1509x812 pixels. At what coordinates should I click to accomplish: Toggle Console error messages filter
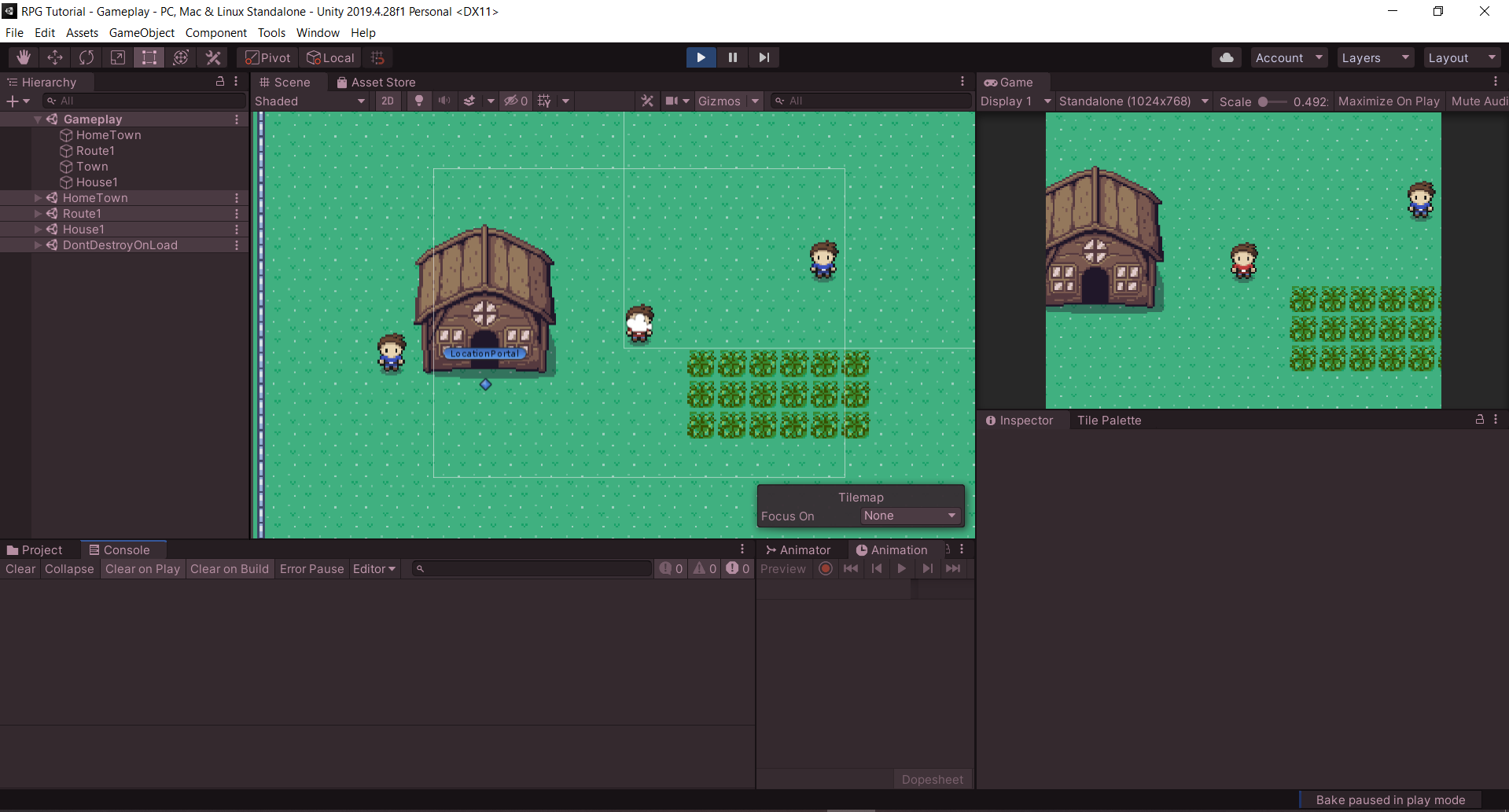(x=738, y=568)
